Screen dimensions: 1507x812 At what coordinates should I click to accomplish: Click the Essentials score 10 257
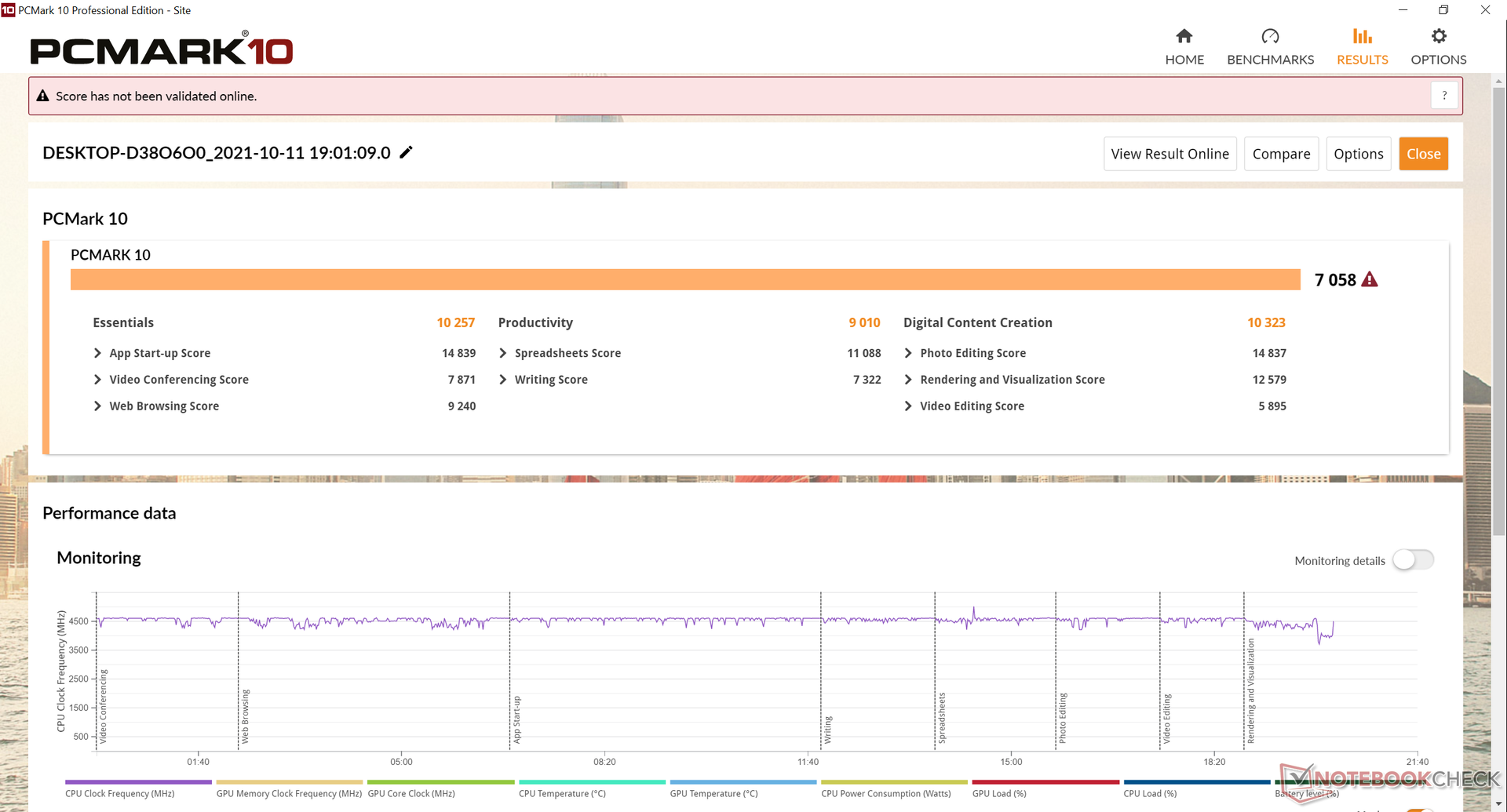coord(455,322)
